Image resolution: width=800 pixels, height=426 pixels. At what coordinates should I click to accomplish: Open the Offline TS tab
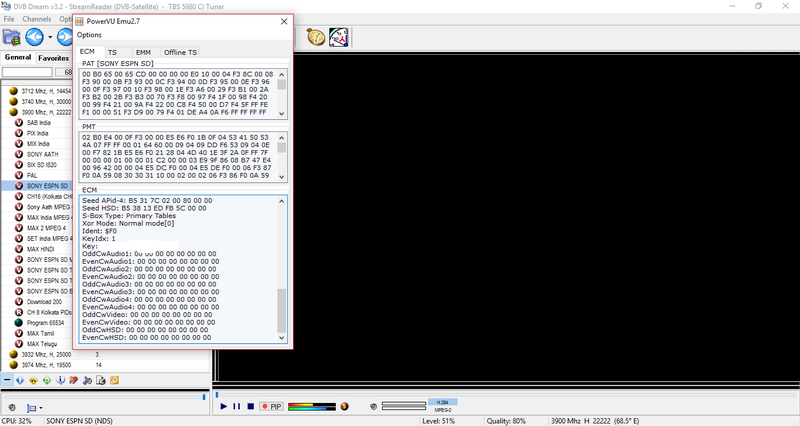pyautogui.click(x=180, y=52)
